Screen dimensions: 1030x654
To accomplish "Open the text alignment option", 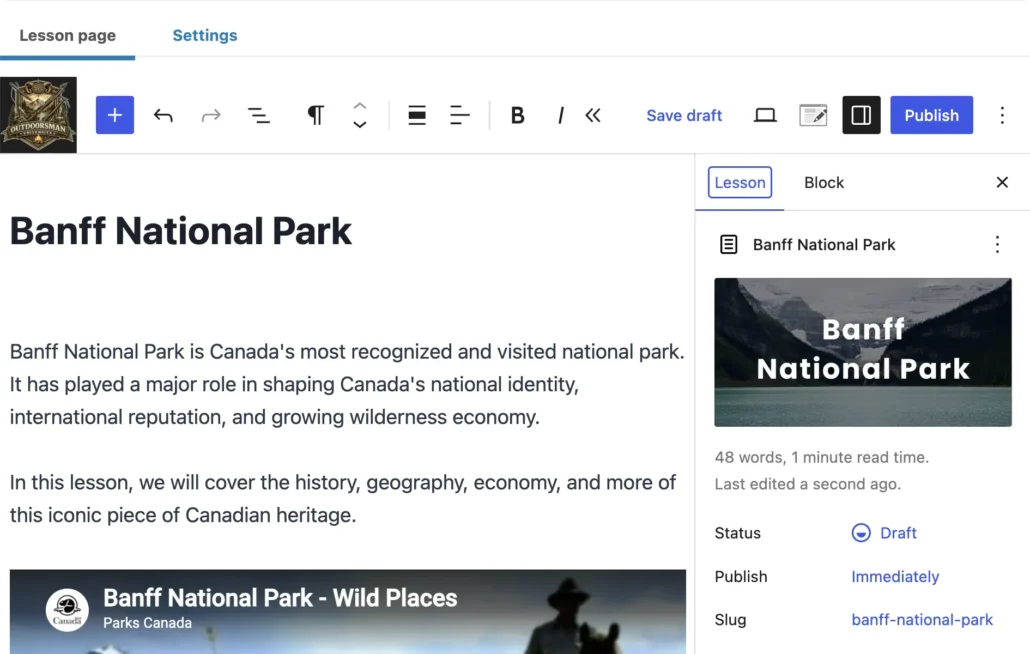I will click(460, 116).
